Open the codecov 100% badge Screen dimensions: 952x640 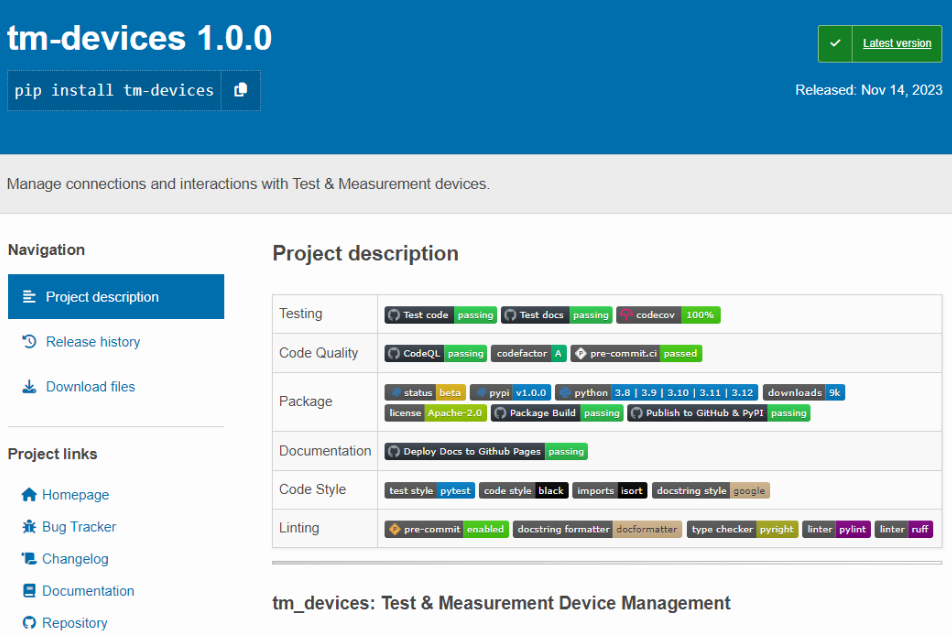[x=668, y=315]
